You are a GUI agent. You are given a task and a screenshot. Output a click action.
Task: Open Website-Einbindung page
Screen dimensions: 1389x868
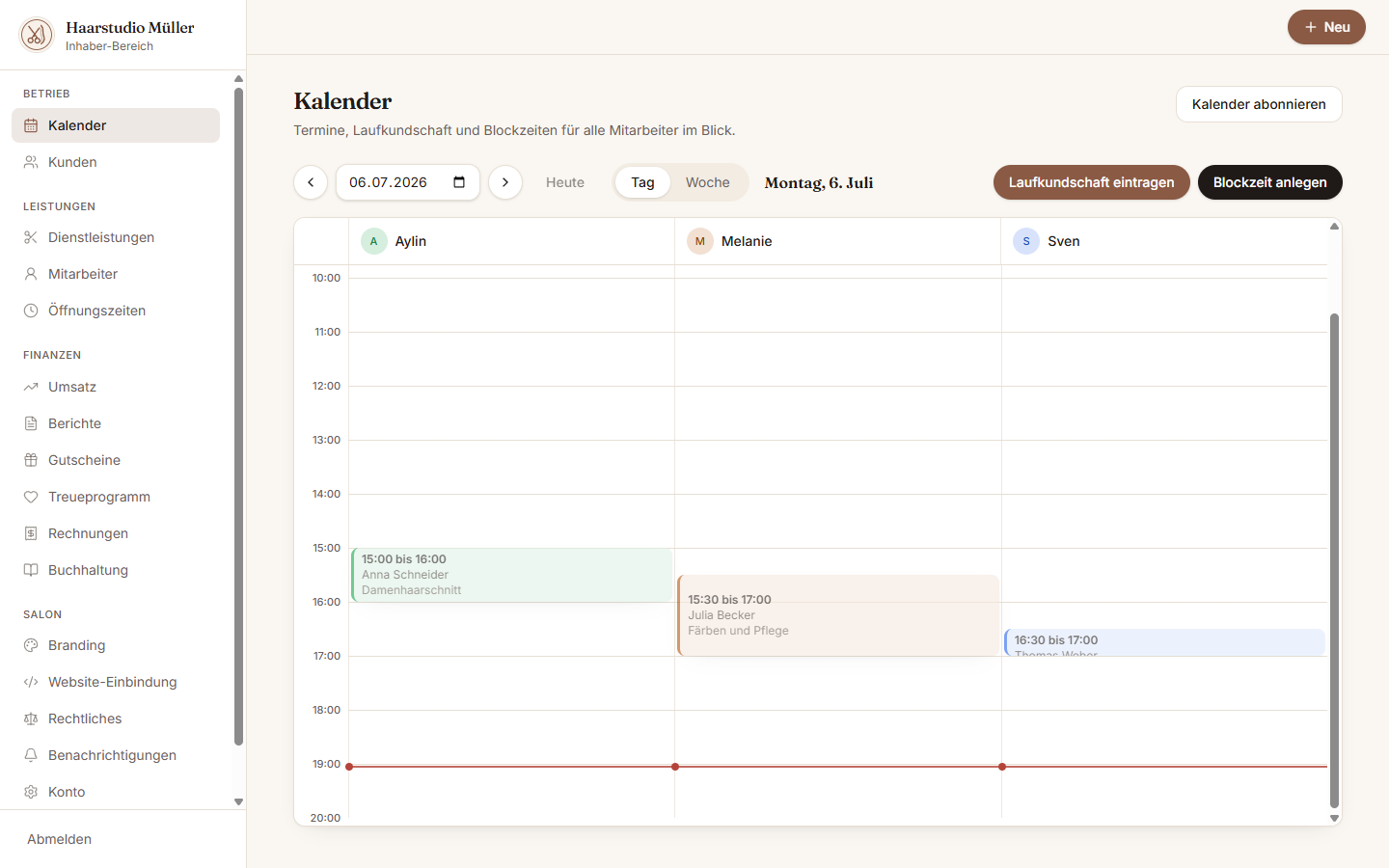tap(116, 682)
